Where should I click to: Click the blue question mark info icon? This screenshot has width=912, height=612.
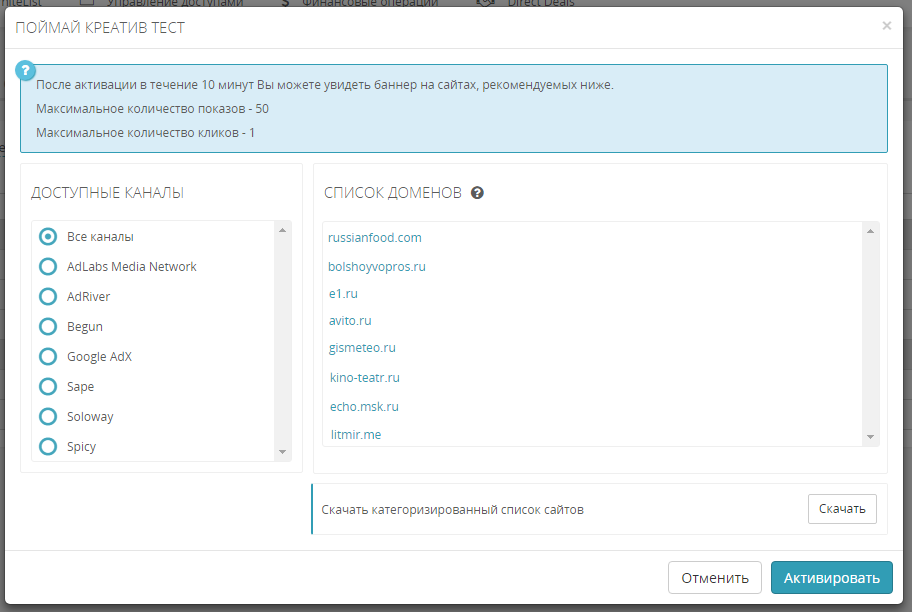pos(25,71)
